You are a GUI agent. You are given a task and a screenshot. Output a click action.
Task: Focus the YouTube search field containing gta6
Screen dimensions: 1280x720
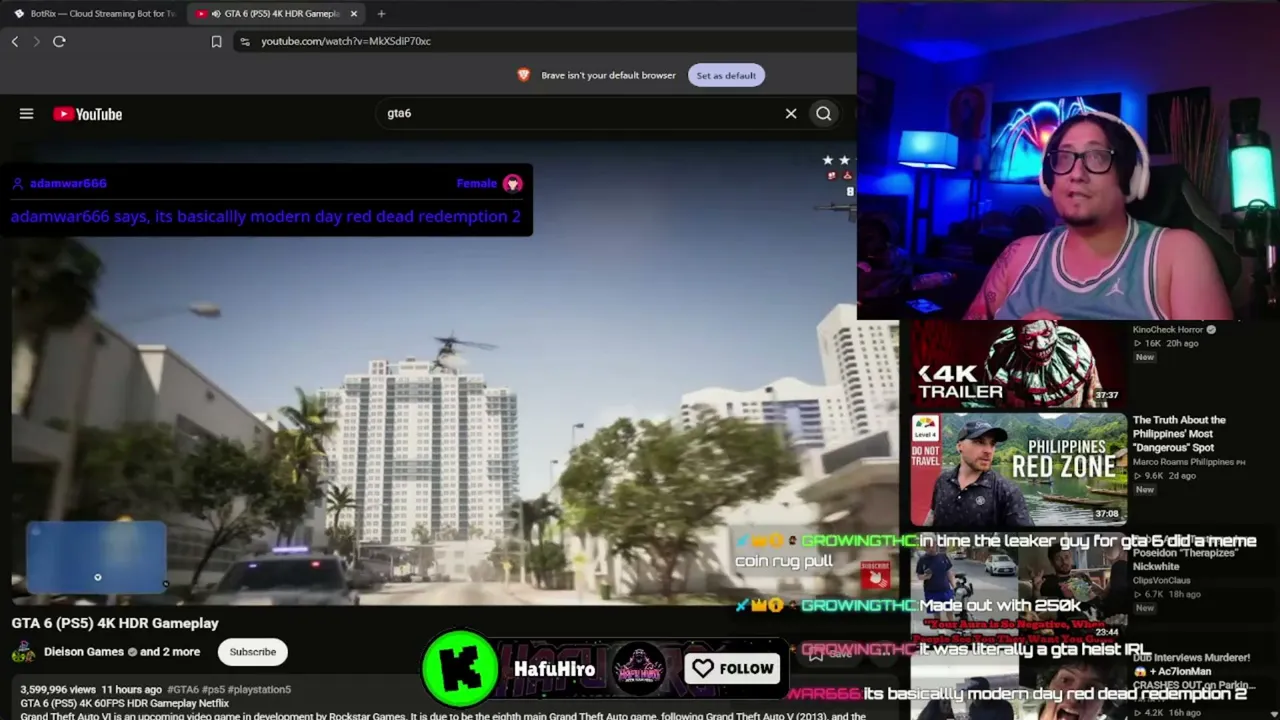(x=580, y=114)
